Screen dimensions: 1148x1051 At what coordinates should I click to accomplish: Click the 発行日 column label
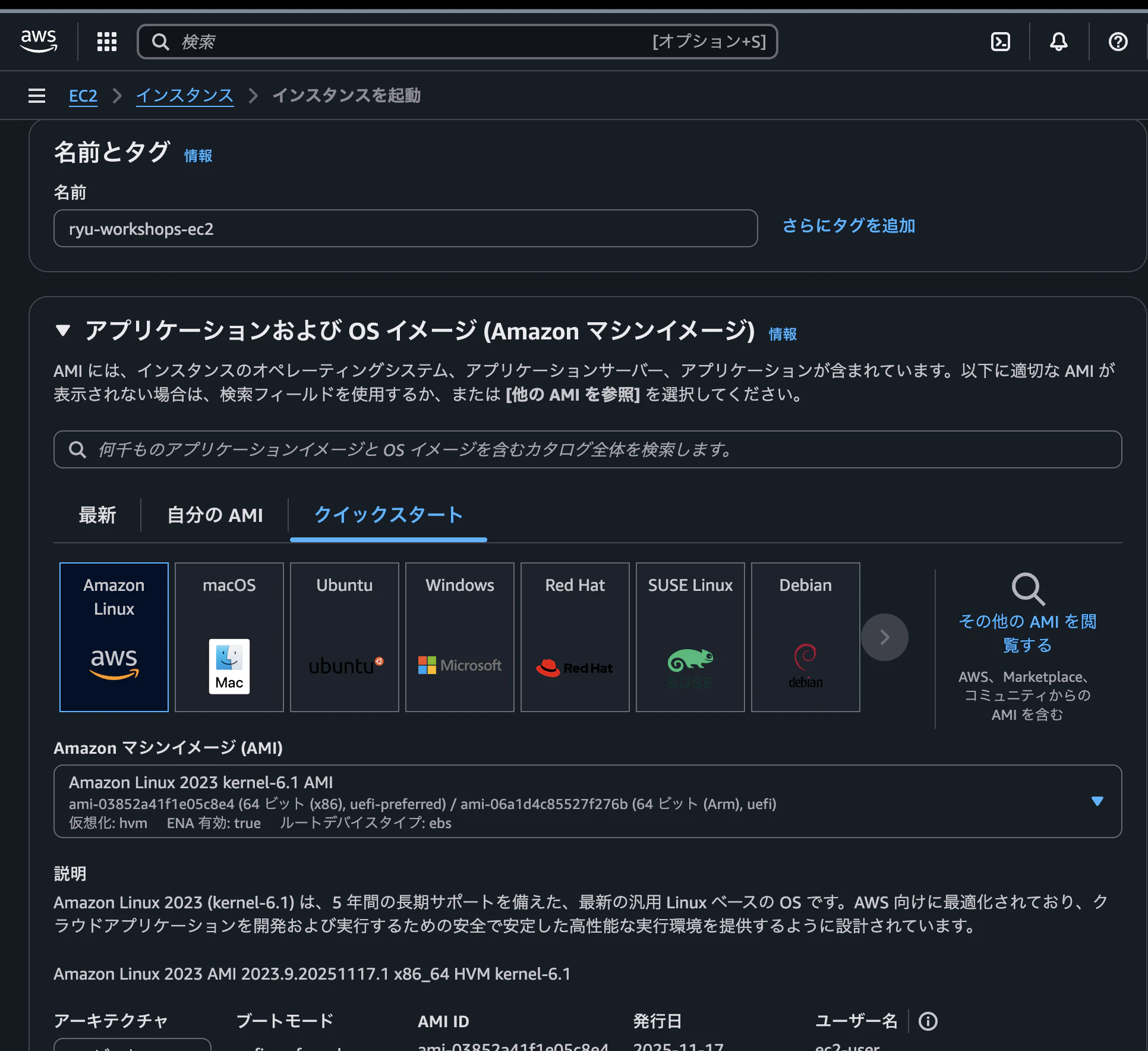[657, 1021]
